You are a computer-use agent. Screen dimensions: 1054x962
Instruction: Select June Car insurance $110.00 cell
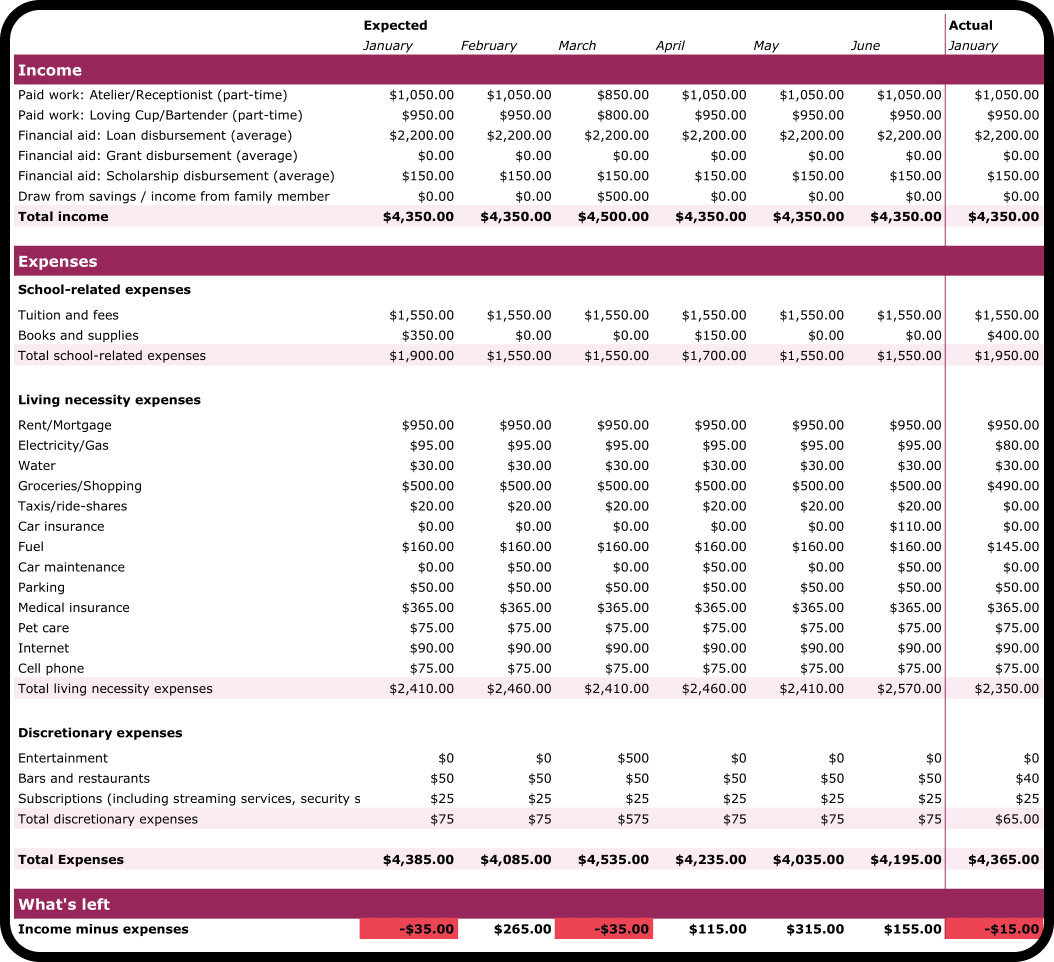[x=915, y=526]
